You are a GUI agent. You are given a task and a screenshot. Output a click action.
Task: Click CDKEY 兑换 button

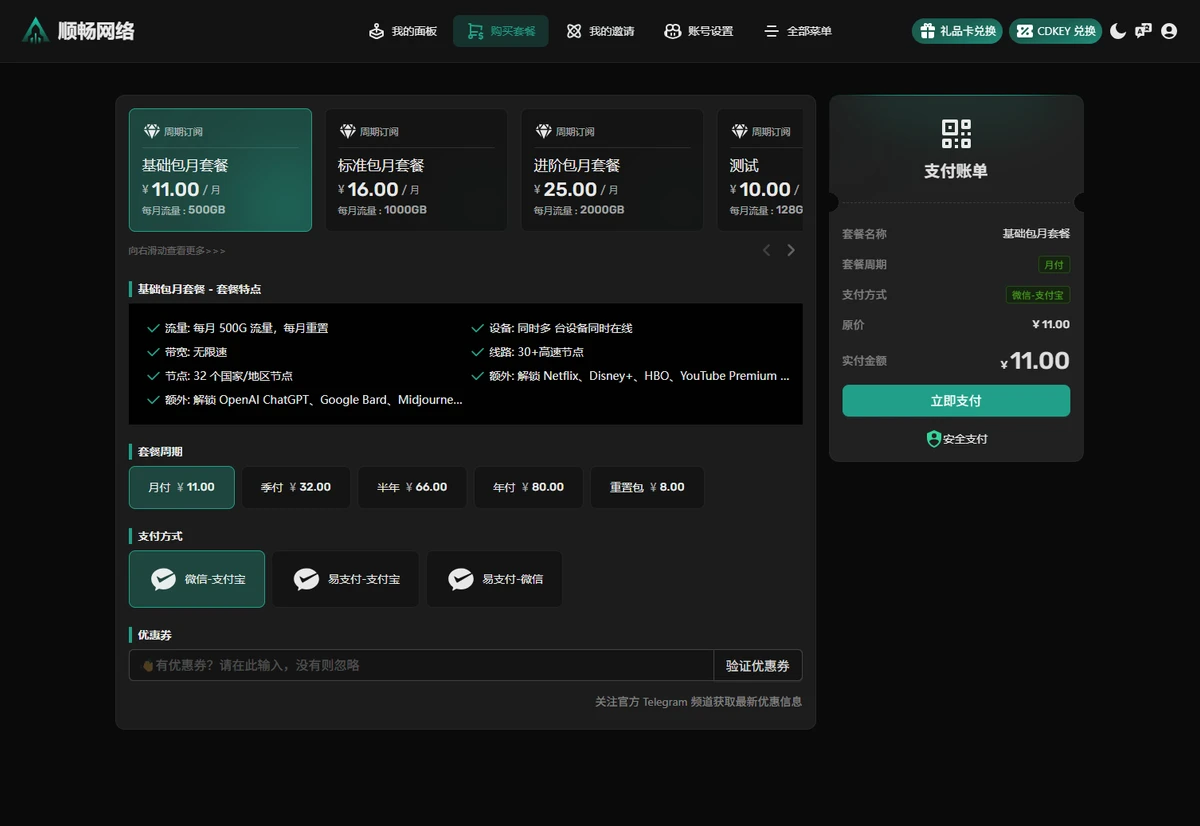click(x=1055, y=31)
